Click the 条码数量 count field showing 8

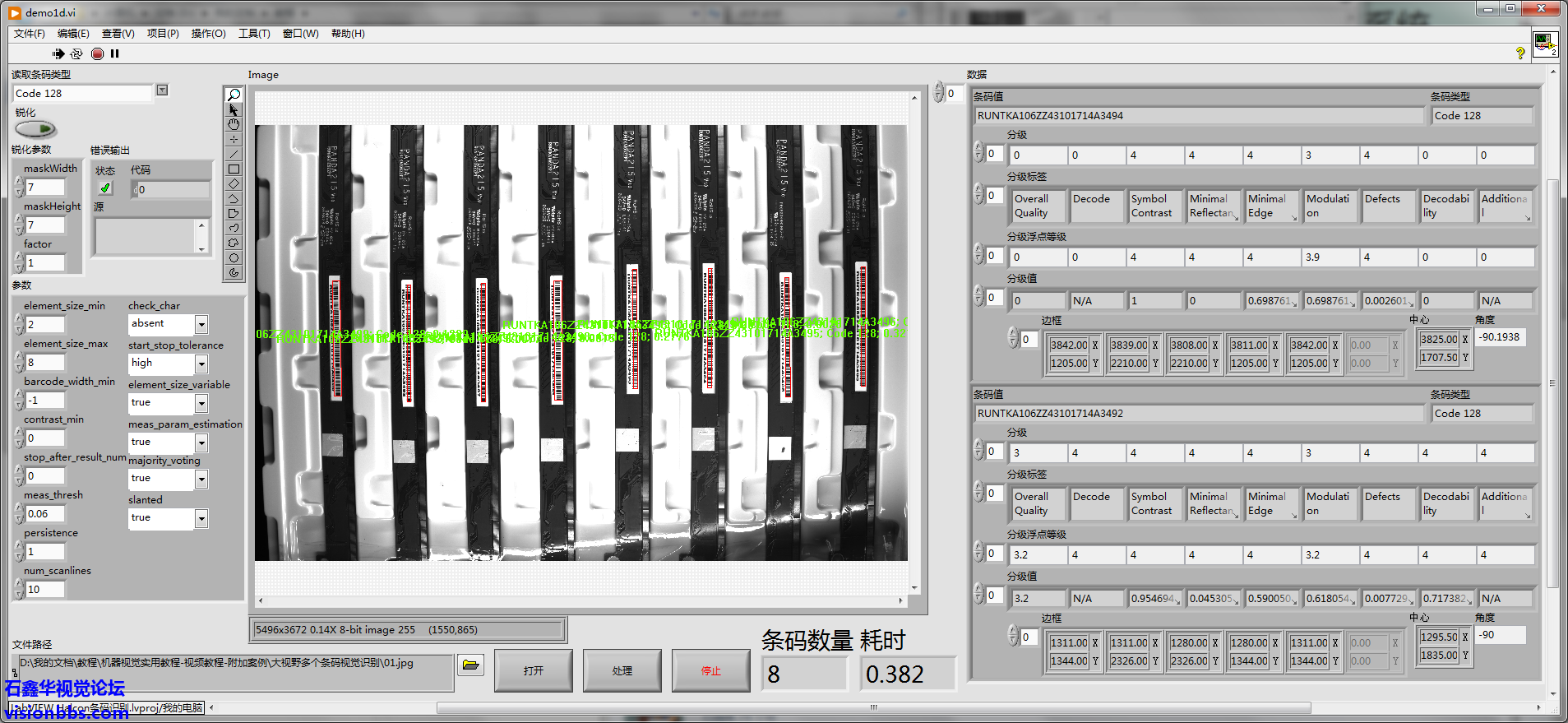[805, 674]
